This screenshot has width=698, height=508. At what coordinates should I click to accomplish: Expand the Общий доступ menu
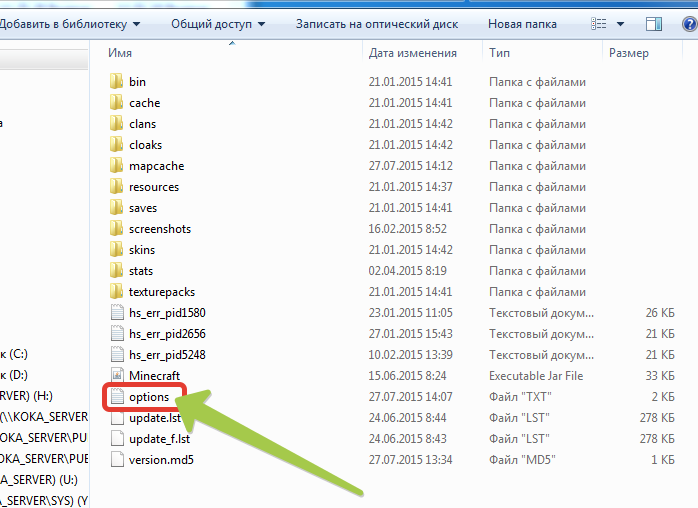tap(218, 23)
